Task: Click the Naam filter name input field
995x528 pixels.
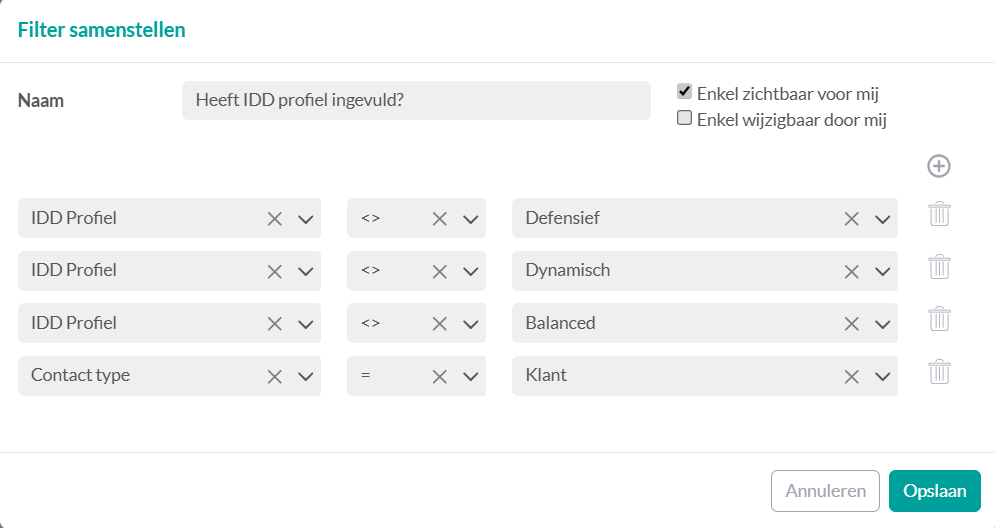Action: click(416, 101)
